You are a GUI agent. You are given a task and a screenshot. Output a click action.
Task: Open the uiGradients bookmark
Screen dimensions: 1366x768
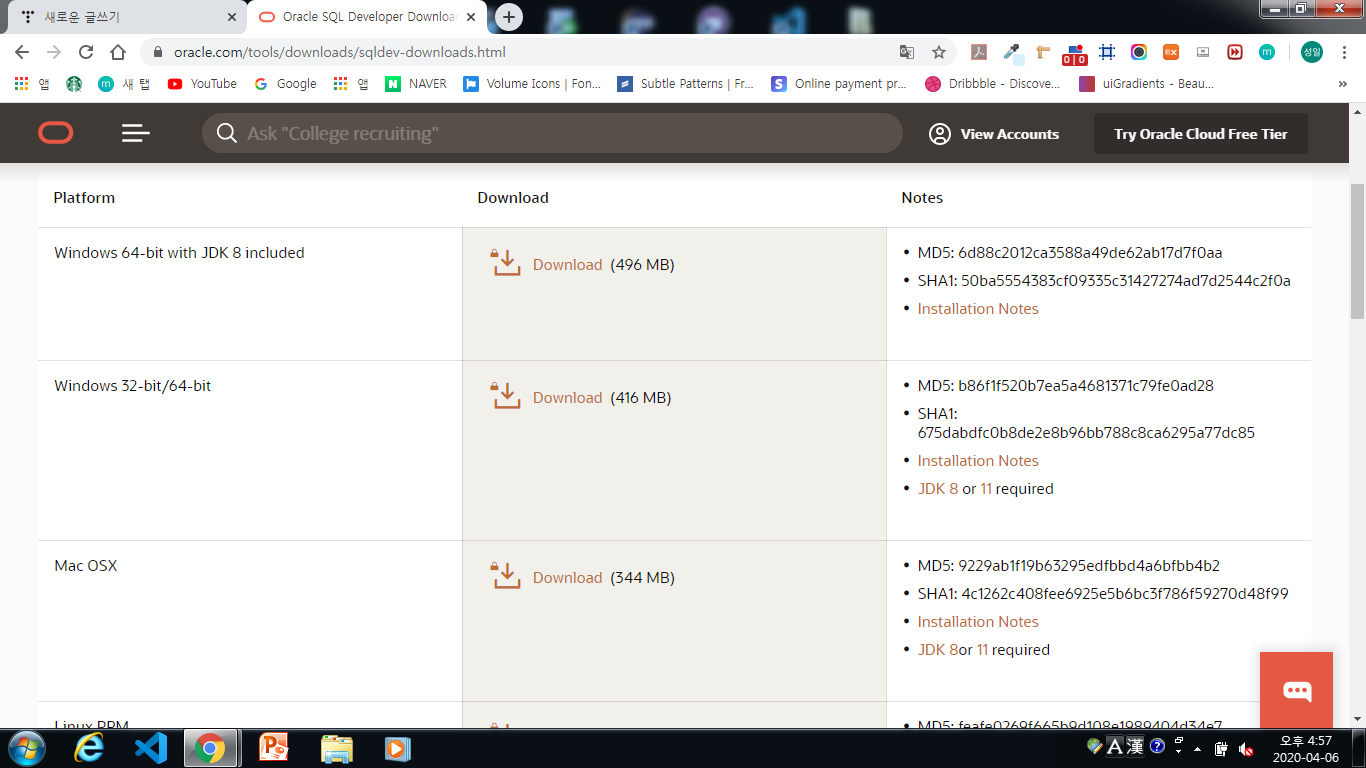[1146, 84]
